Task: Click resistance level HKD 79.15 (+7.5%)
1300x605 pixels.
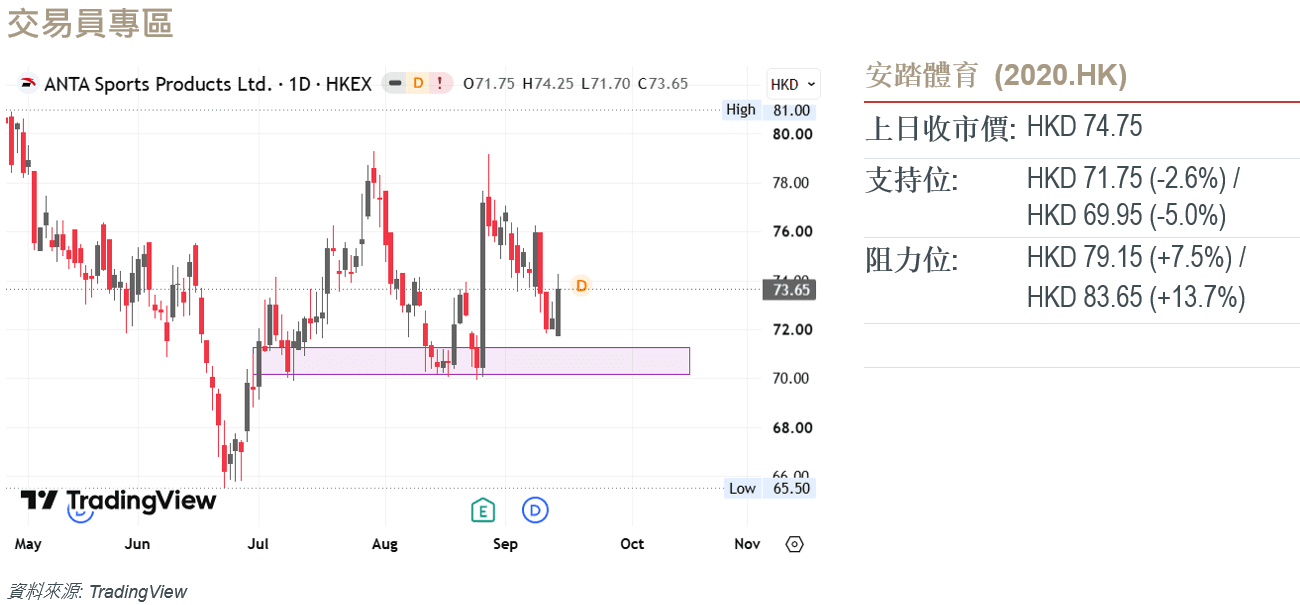Action: tap(1129, 258)
